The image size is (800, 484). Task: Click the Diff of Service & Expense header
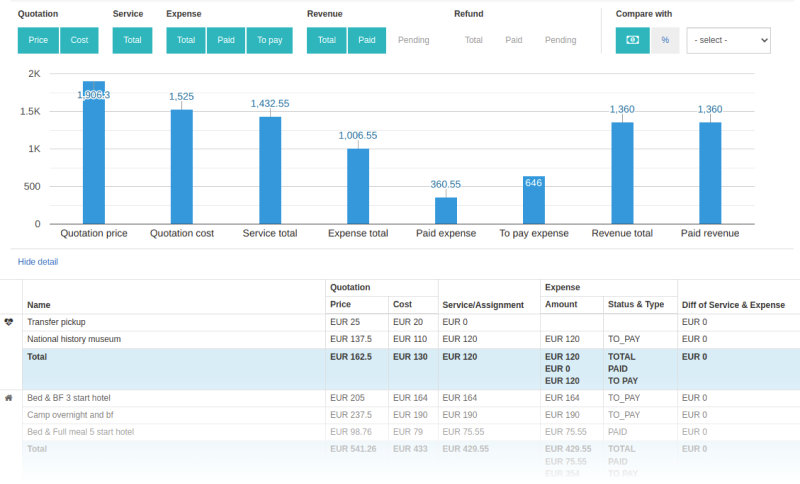click(733, 305)
